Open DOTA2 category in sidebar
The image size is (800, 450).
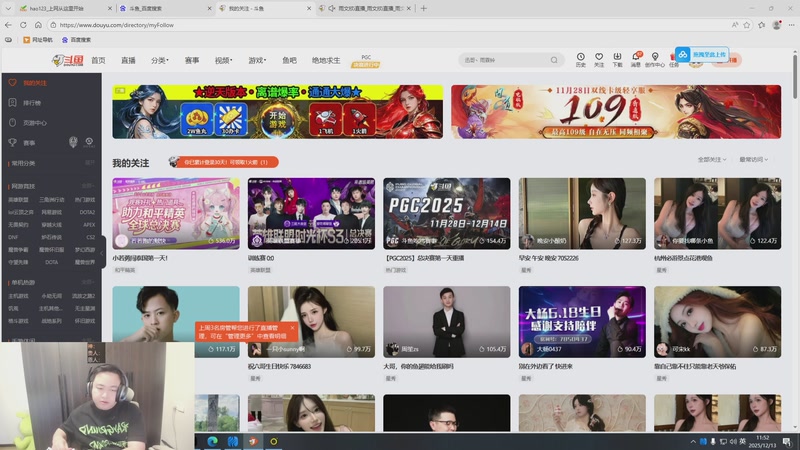[x=87, y=212]
